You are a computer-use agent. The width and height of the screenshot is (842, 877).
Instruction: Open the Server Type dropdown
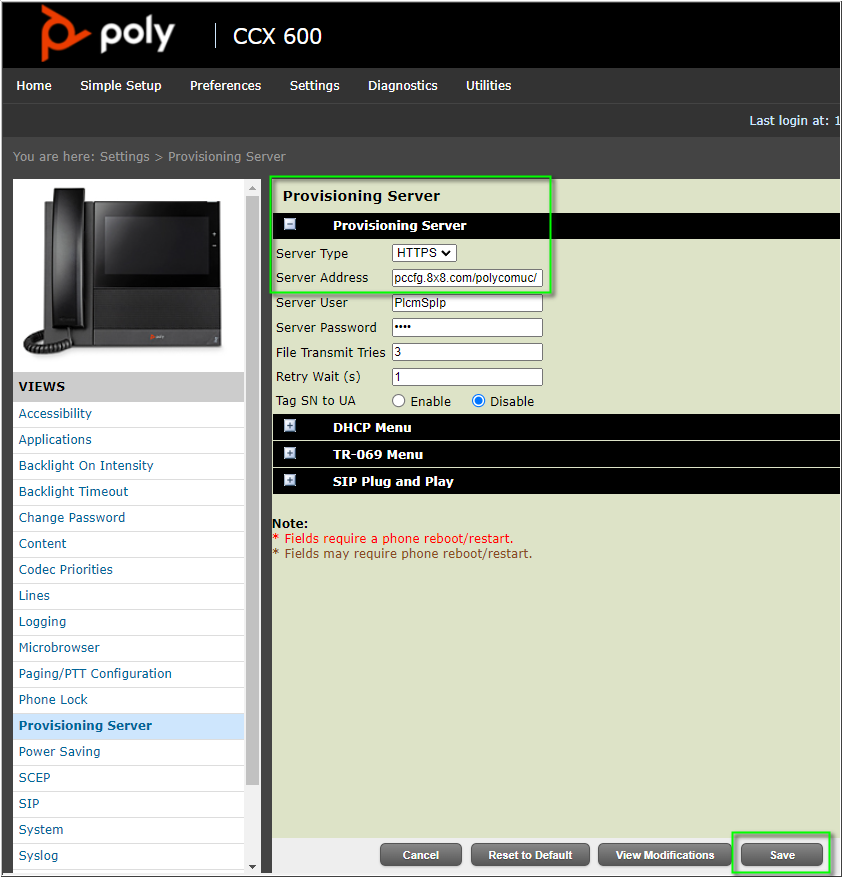click(424, 253)
